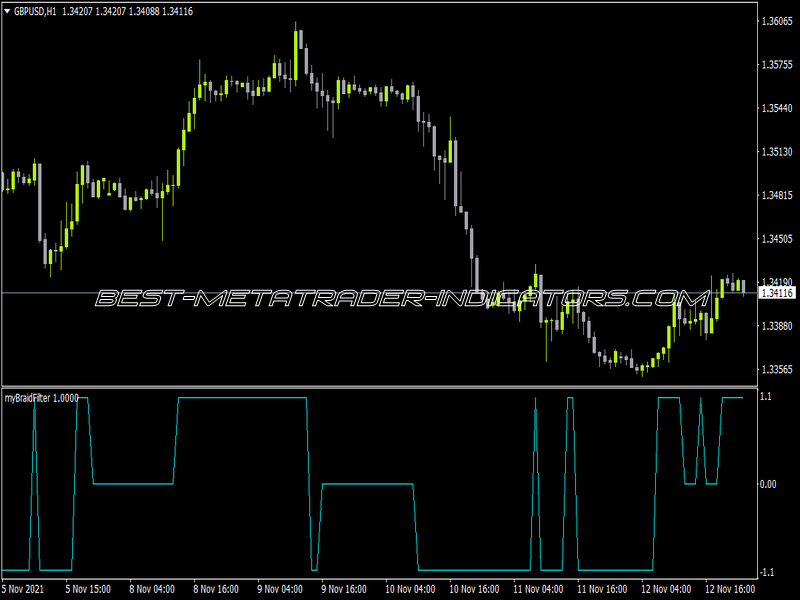Click the indicator scale 0.00 label
Viewport: 800px width, 600px height.
point(768,484)
